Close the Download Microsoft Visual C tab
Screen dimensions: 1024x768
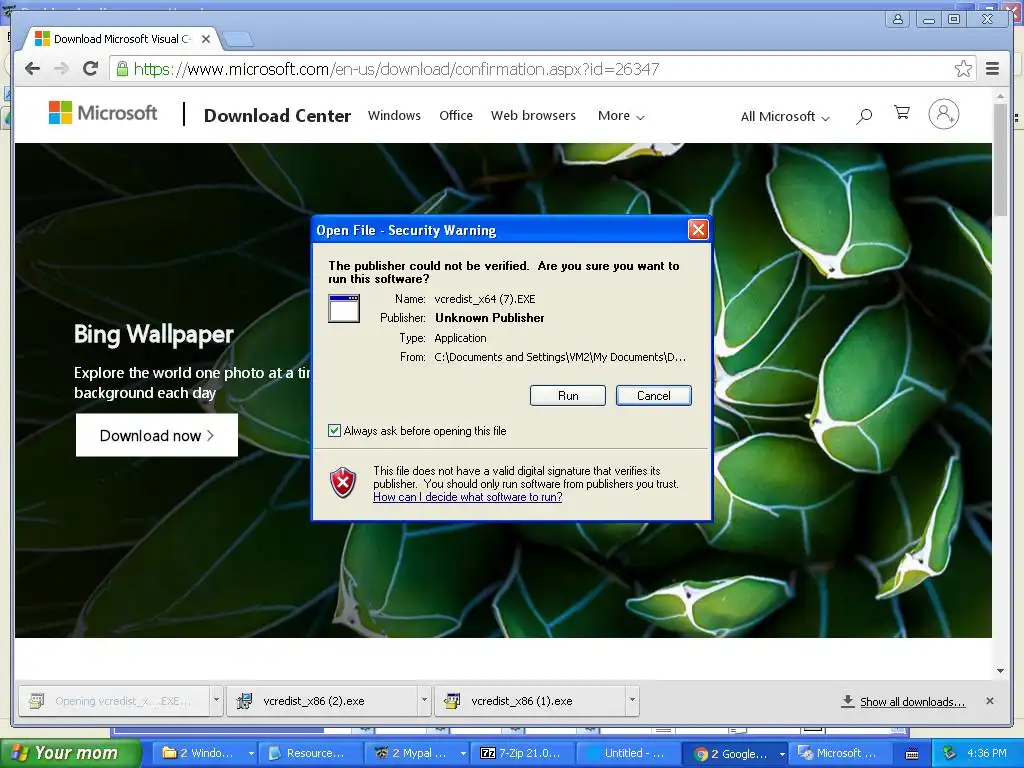(x=206, y=39)
